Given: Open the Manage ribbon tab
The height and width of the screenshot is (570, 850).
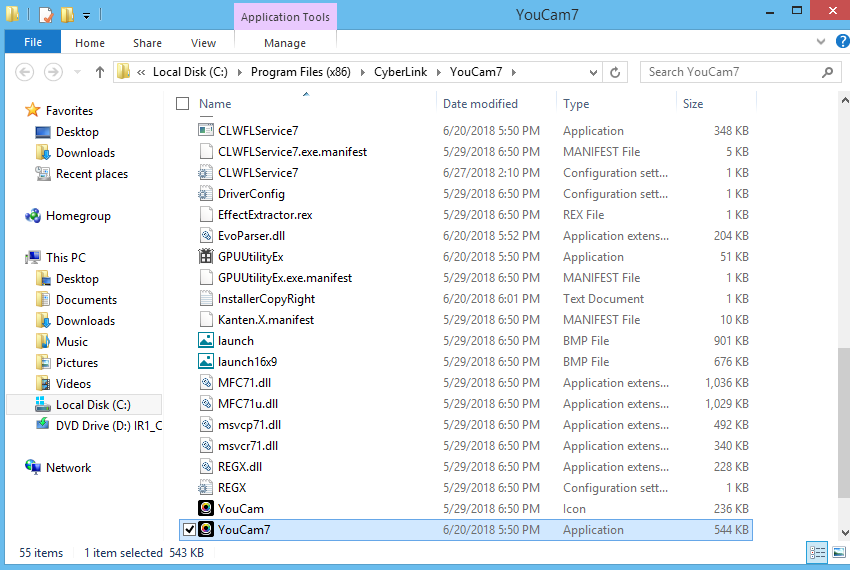Looking at the screenshot, I should tap(285, 43).
